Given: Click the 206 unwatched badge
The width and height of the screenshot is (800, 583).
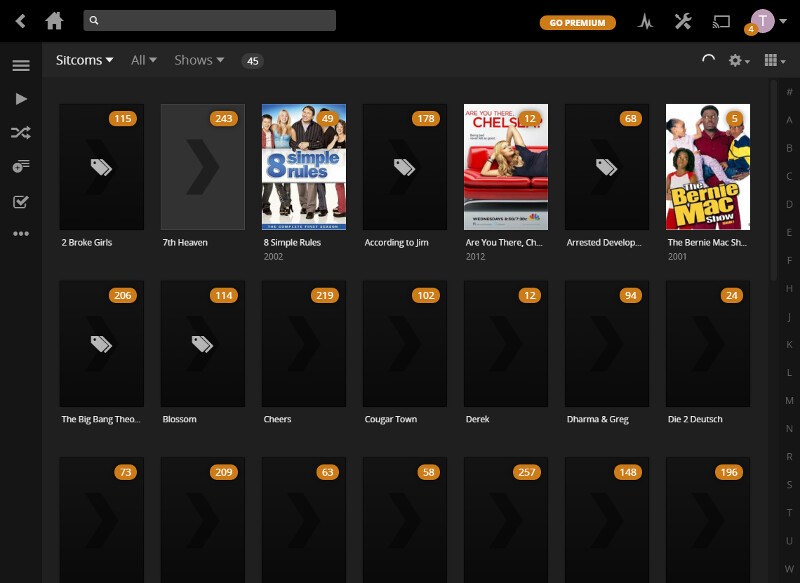Looking at the screenshot, I should pyautogui.click(x=122, y=295).
